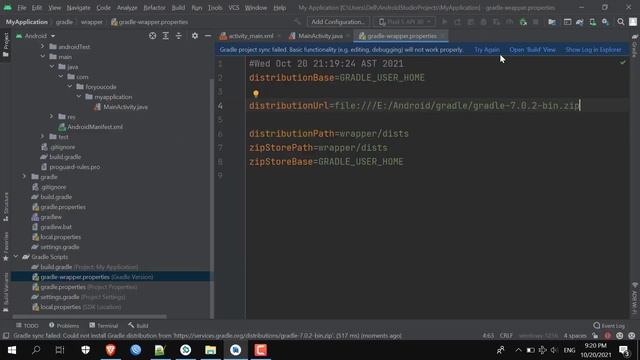The image size is (640, 360).
Task: Expand the res folder
Action: point(52,116)
